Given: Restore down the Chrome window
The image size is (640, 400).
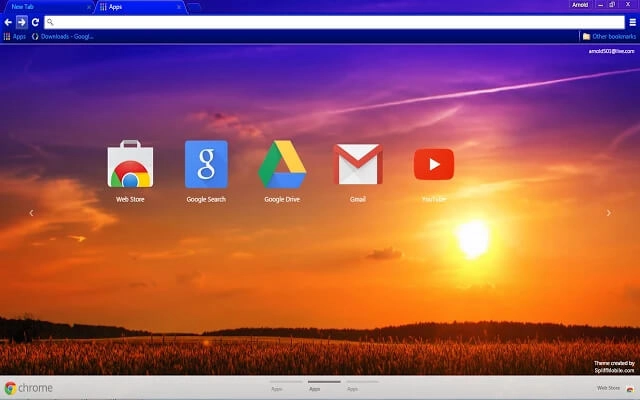Looking at the screenshot, I should 612,5.
